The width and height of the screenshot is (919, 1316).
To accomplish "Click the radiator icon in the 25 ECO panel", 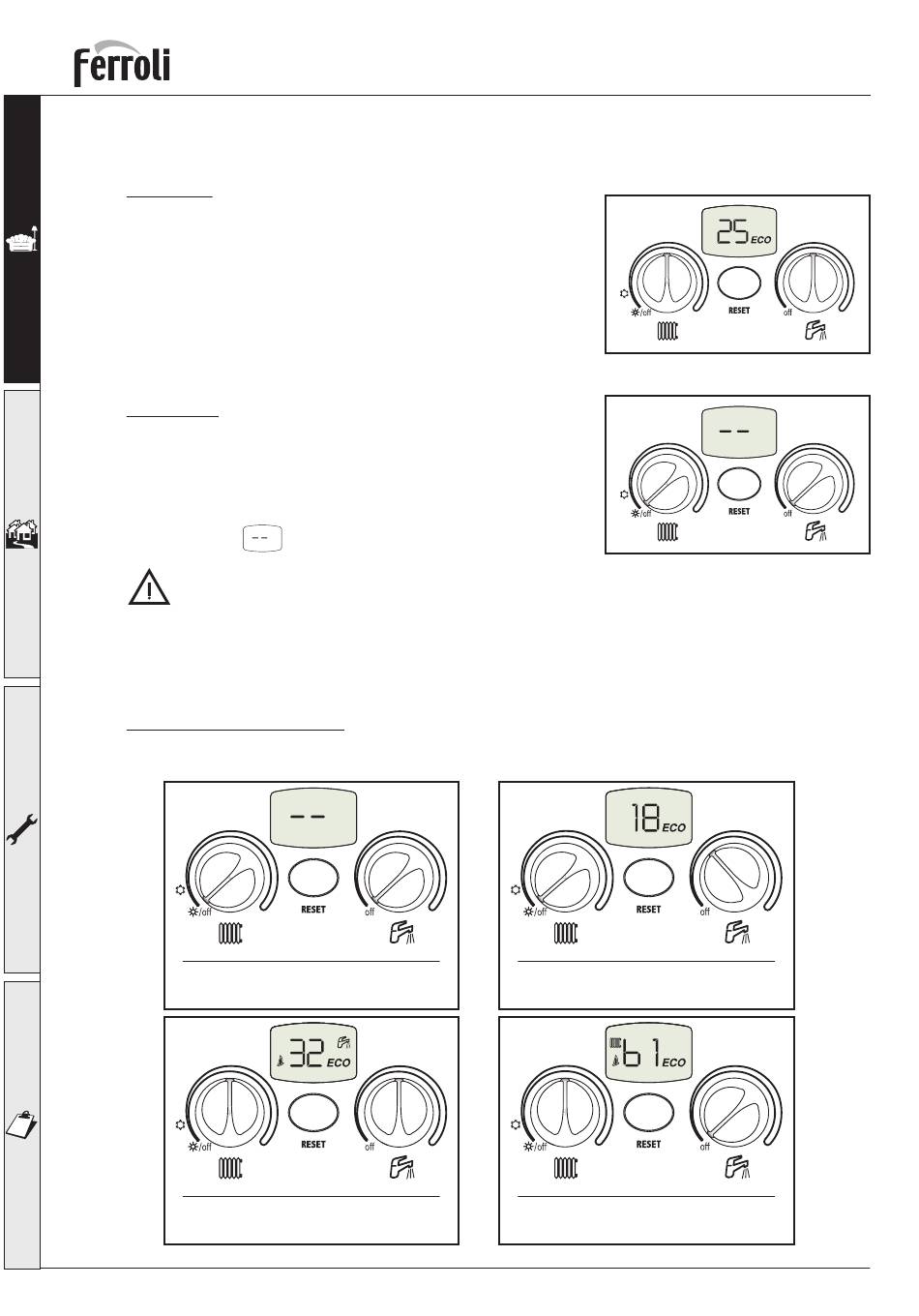I will pos(667,332).
